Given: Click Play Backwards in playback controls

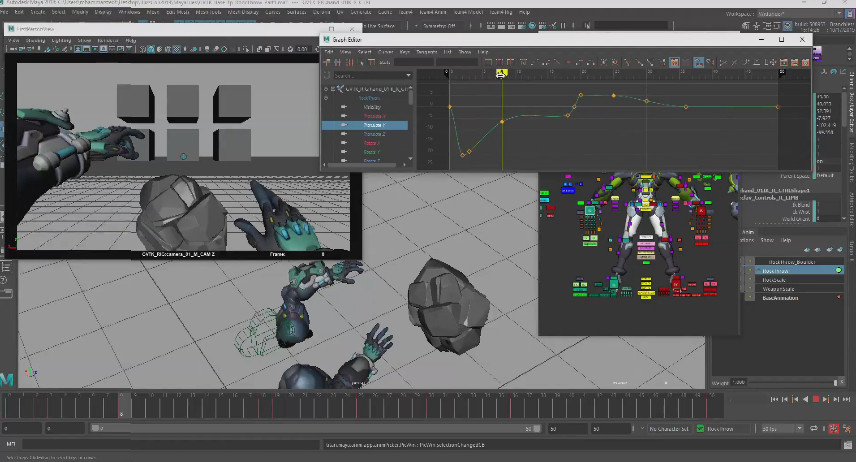Looking at the screenshot, I should 805,399.
